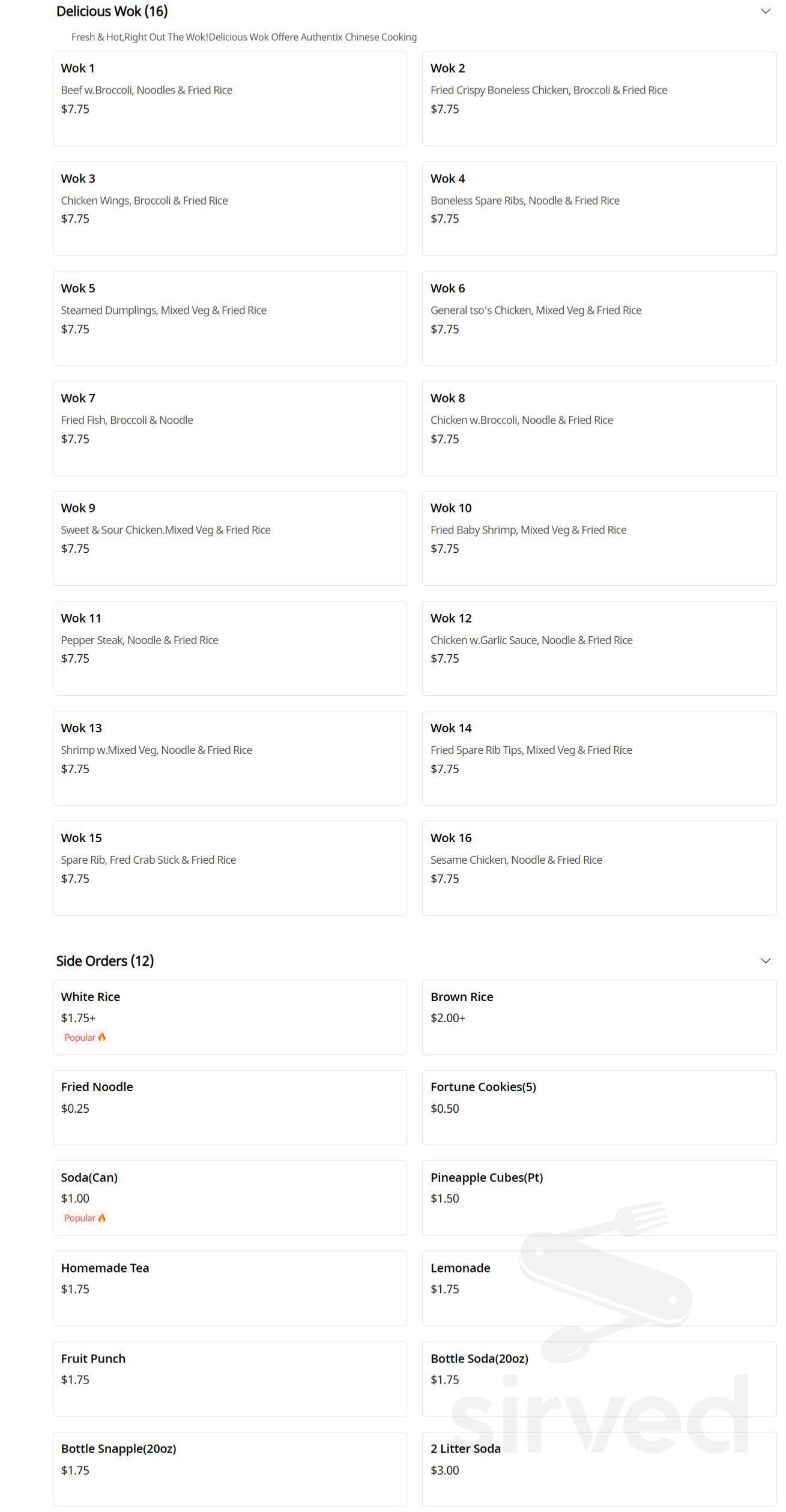Choose Wok 16 Sesame Chicken
This screenshot has height=1512, width=786.
[x=599, y=867]
